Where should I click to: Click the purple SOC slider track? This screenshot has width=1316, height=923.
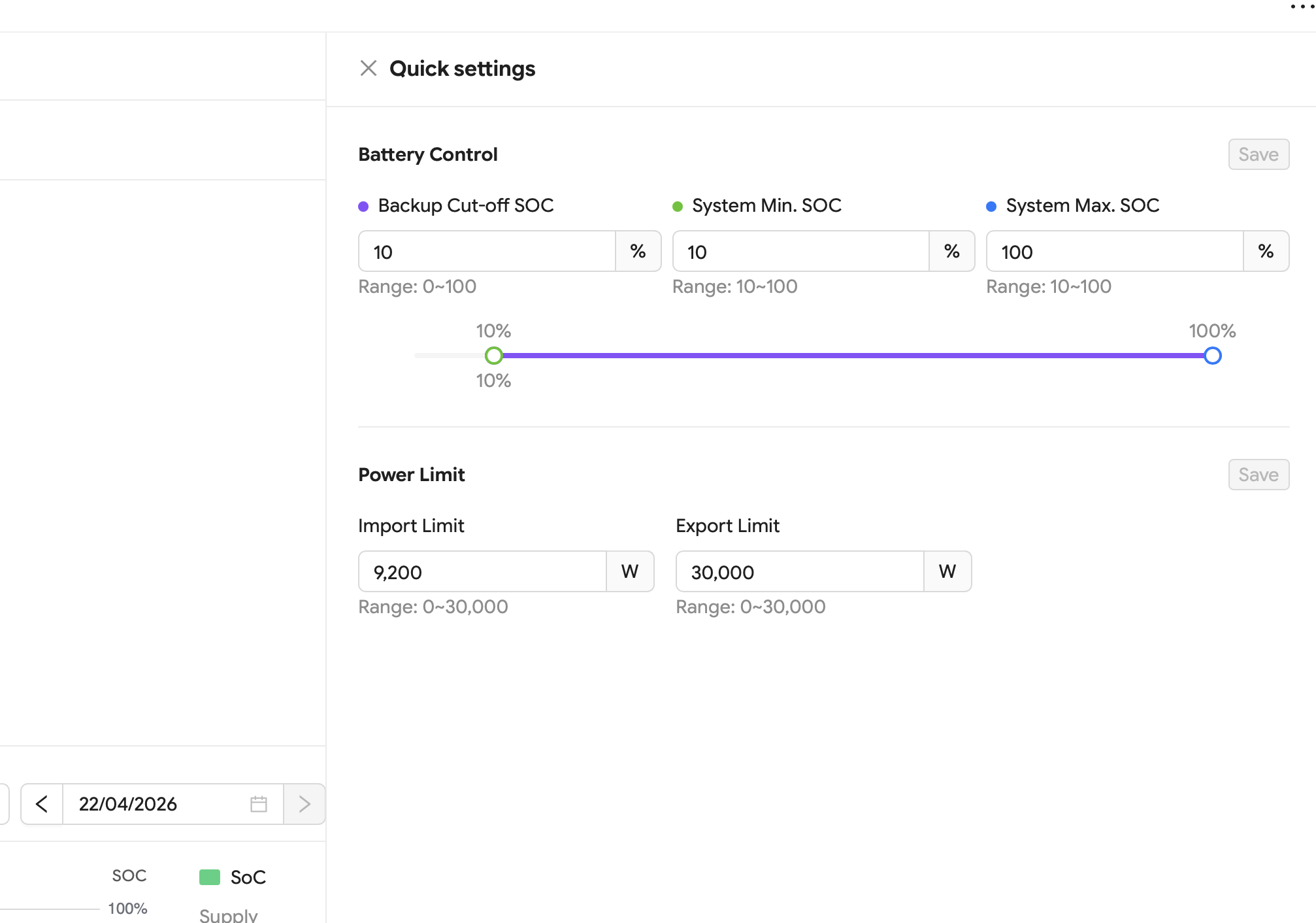pyautogui.click(x=849, y=356)
